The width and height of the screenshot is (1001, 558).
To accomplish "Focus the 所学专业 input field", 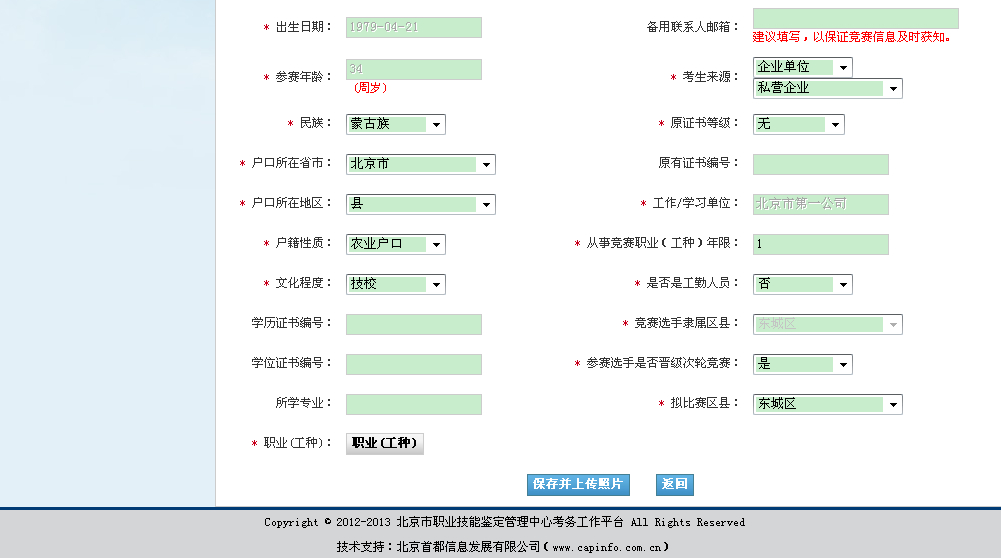I will (413, 404).
